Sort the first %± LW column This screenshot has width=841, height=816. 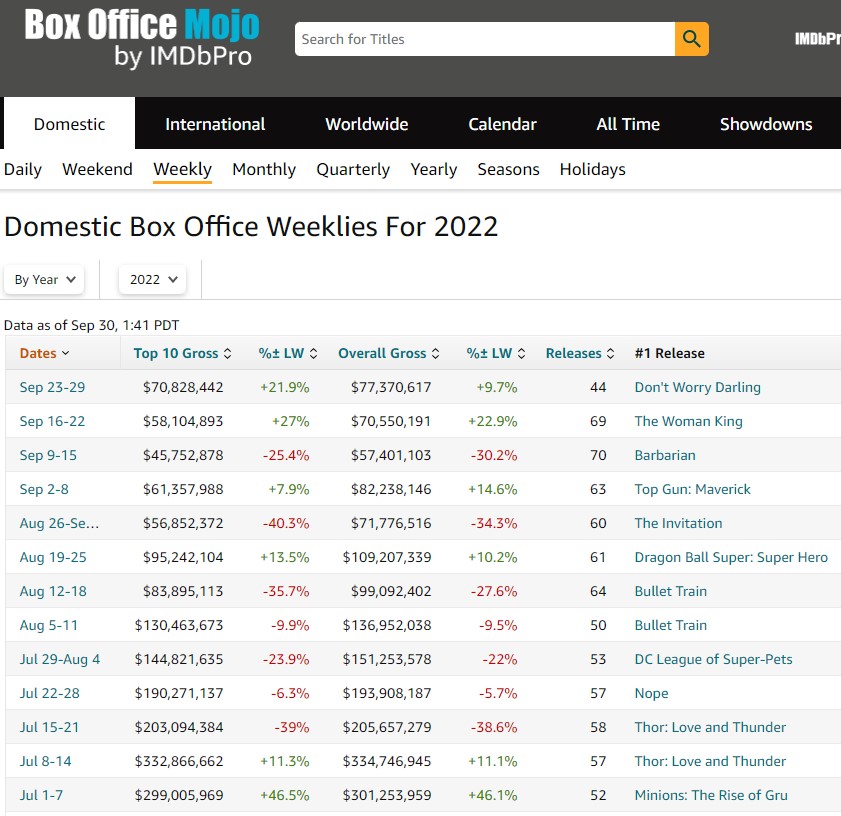313,353
